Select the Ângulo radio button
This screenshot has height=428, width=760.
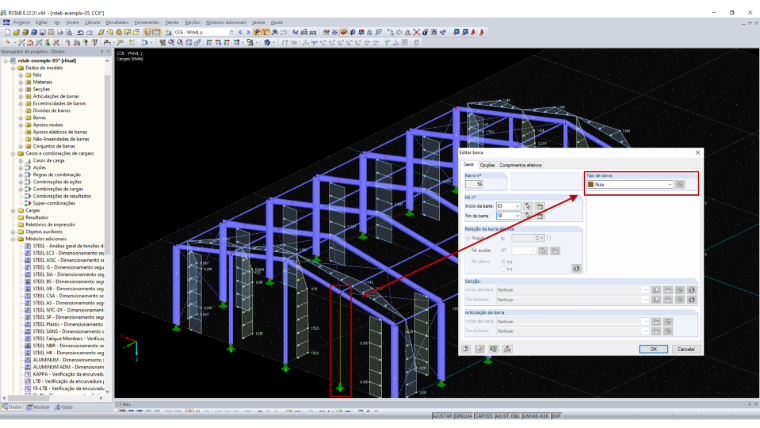(468, 238)
